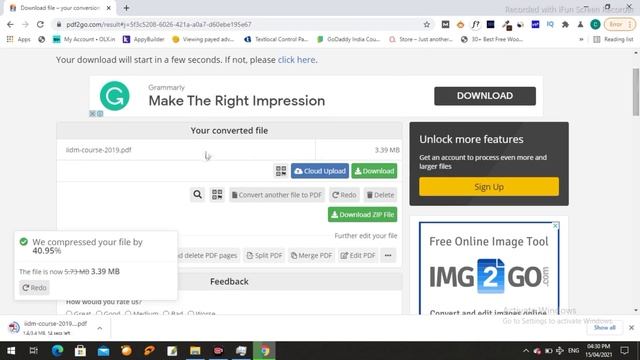The width and height of the screenshot is (640, 360).
Task: Open the Textlocal Control Panel bookmark
Action: [276, 40]
